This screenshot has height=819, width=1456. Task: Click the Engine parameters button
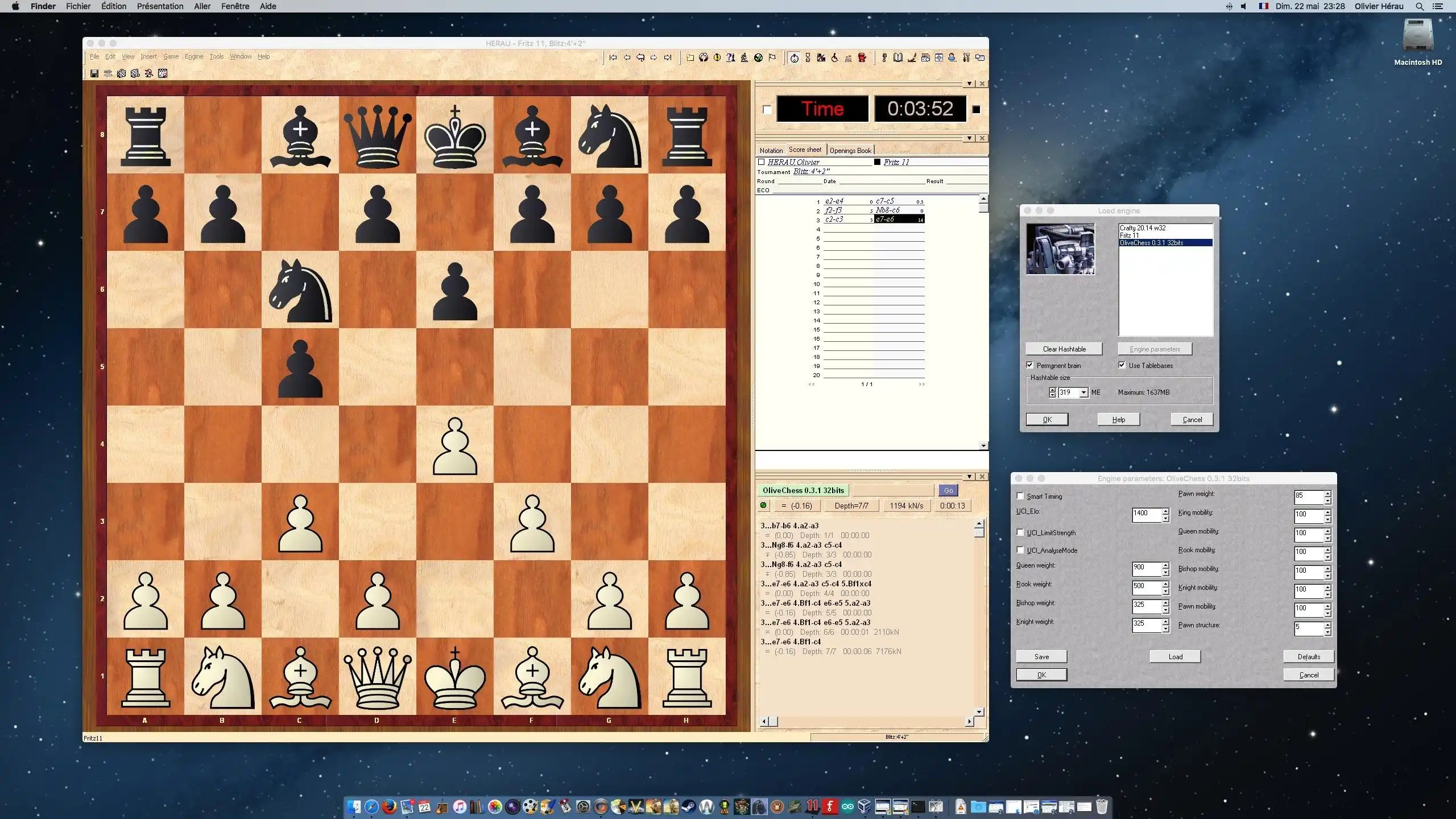coord(1154,348)
